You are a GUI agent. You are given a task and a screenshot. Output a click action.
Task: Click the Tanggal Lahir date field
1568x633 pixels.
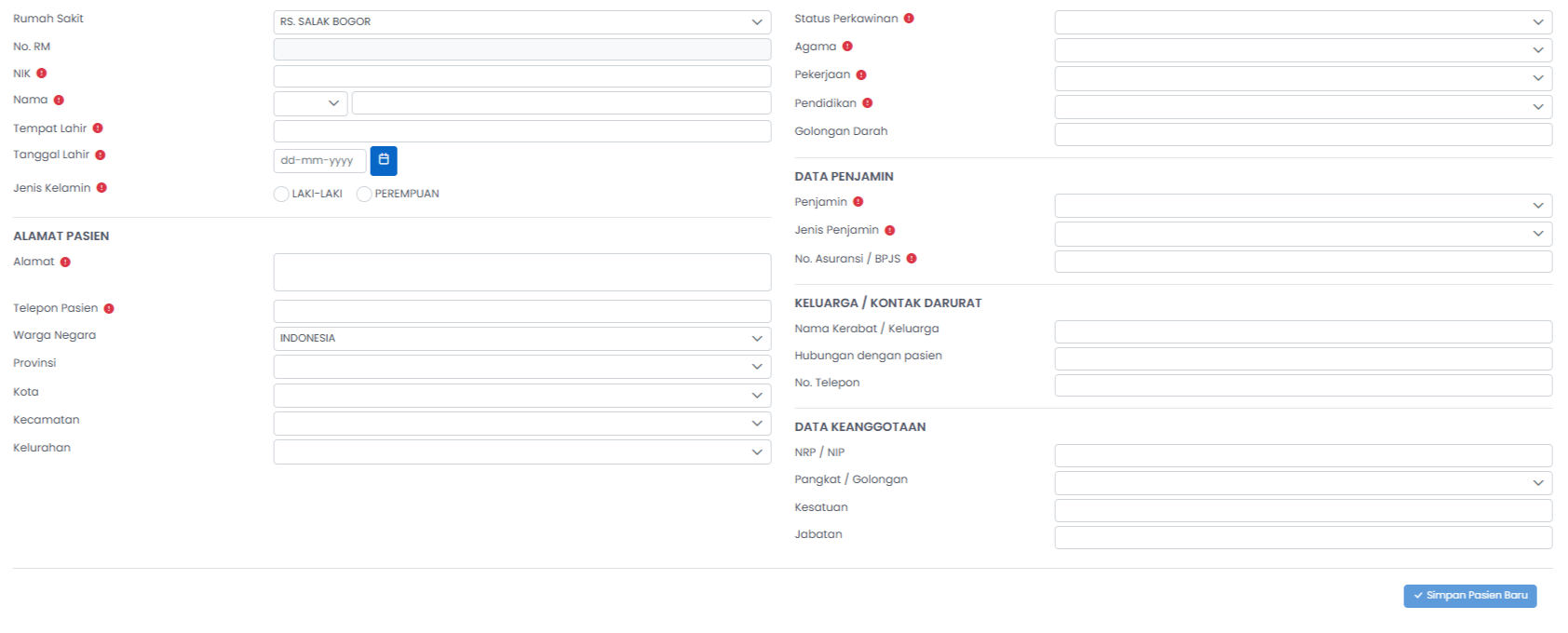(319, 161)
